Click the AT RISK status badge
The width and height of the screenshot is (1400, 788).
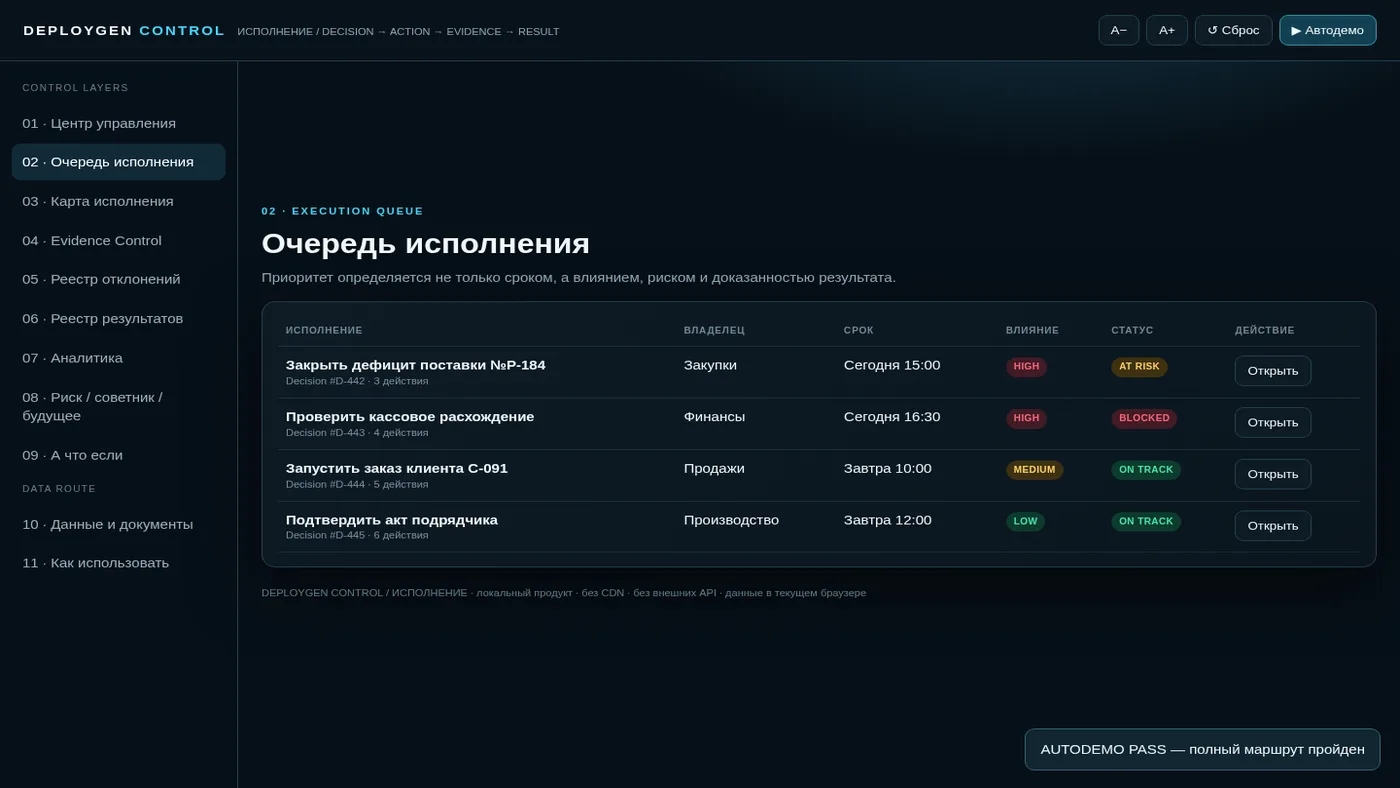[x=1139, y=367]
